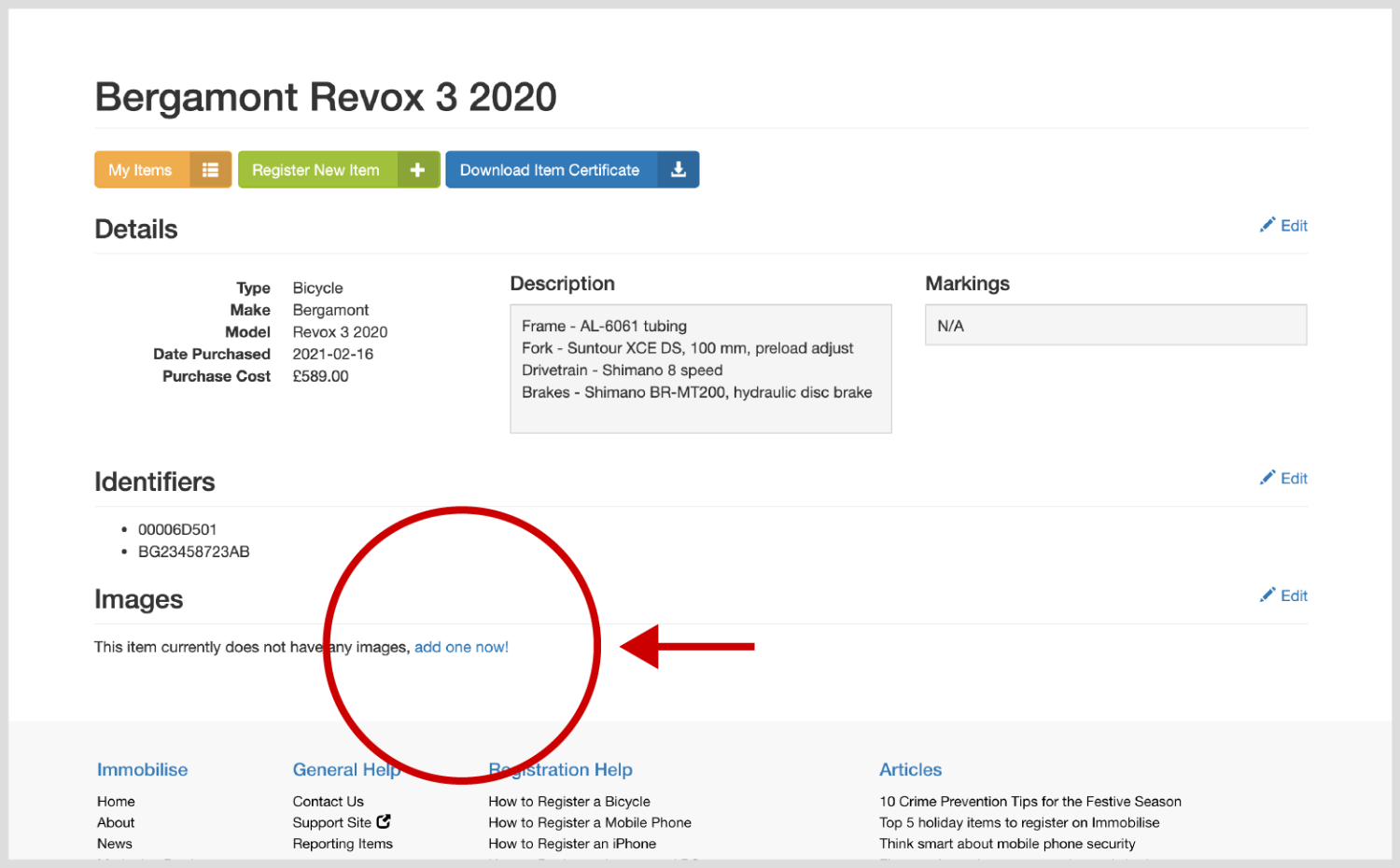Click the download arrow icon on certificate button

point(679,170)
